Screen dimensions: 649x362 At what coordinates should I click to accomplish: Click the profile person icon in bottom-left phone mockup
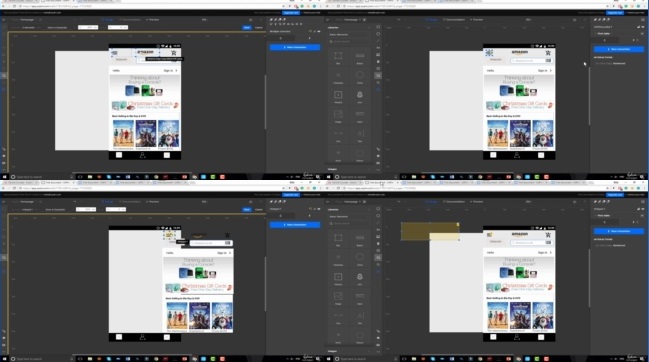coord(142,337)
